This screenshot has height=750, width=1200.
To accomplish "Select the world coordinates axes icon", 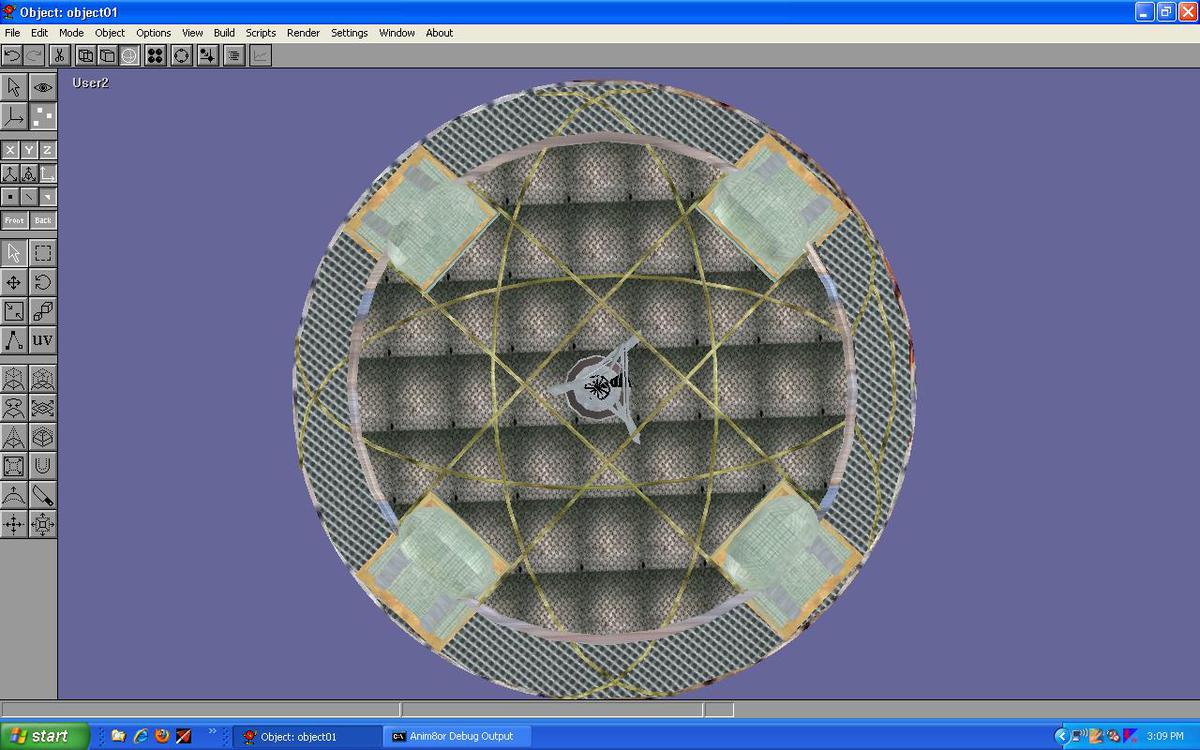I will [10, 173].
